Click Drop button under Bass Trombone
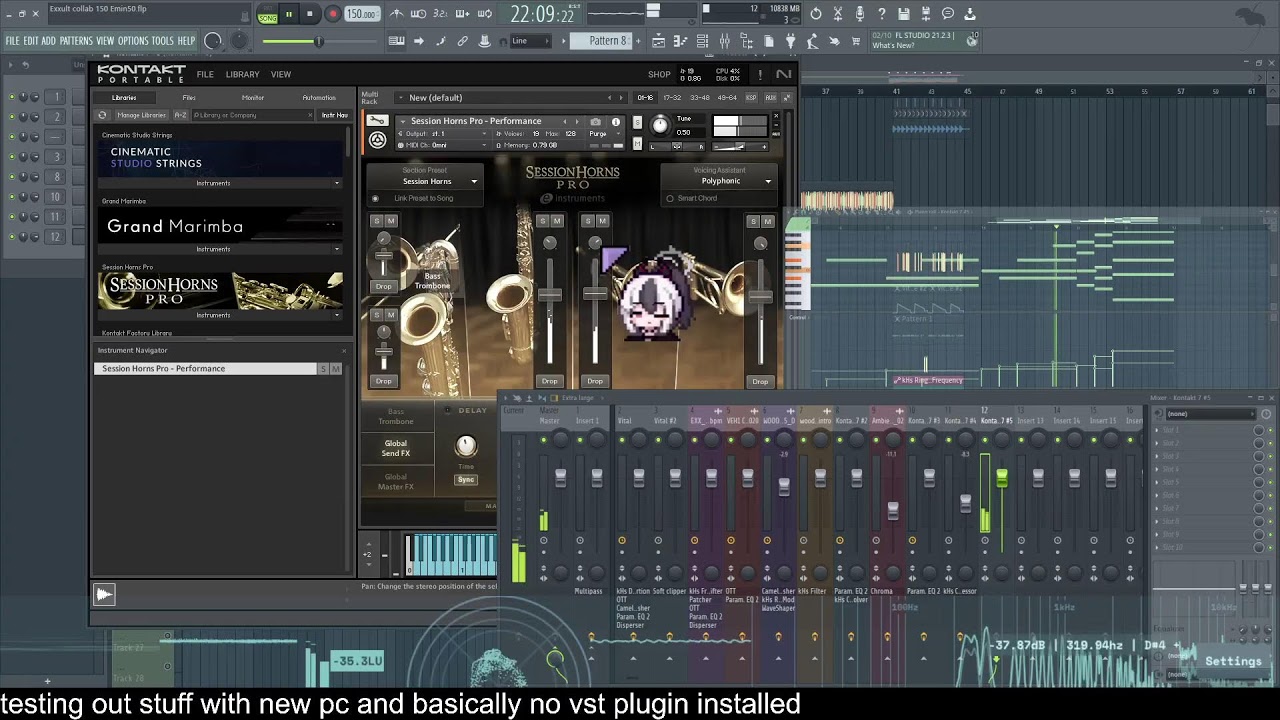This screenshot has height=720, width=1280. tap(383, 287)
